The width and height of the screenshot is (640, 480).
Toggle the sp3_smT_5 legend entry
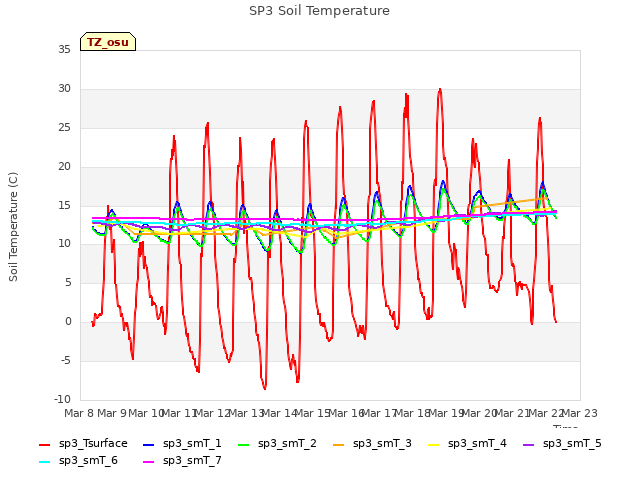(x=562, y=443)
